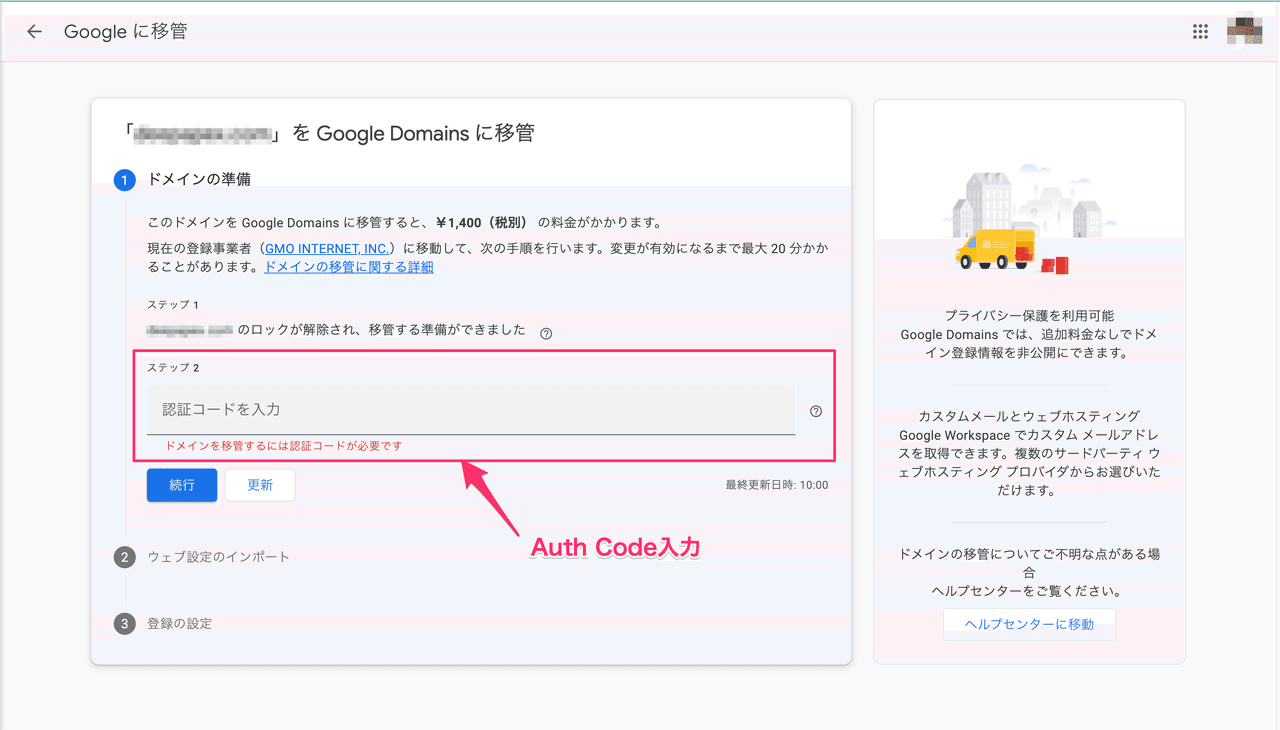Screen dimensions: 1280x730
Task: Select the step 1 ドメインの準備 circle
Action: pos(124,180)
